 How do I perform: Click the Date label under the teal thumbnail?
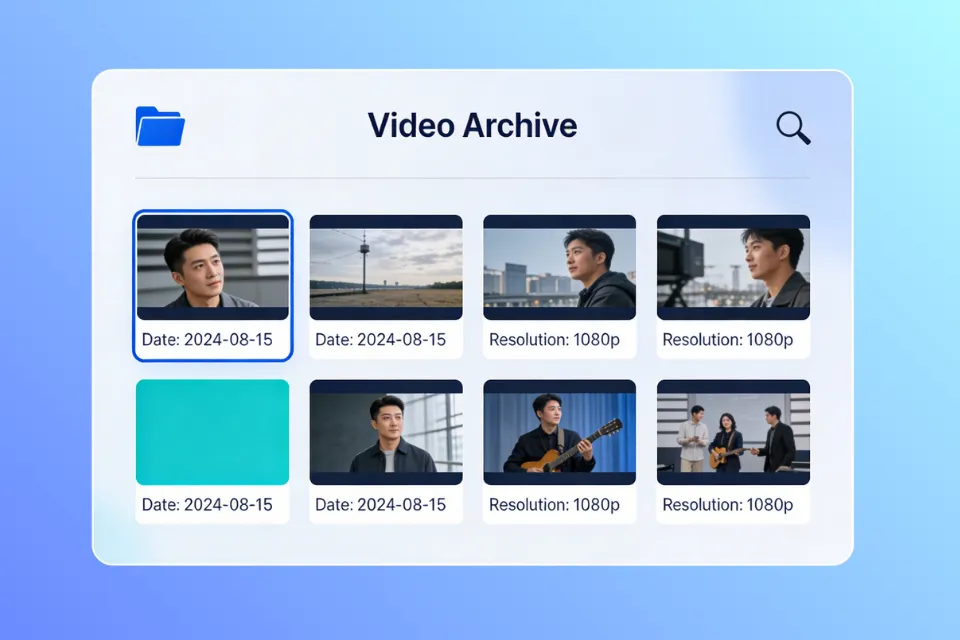pyautogui.click(x=205, y=504)
